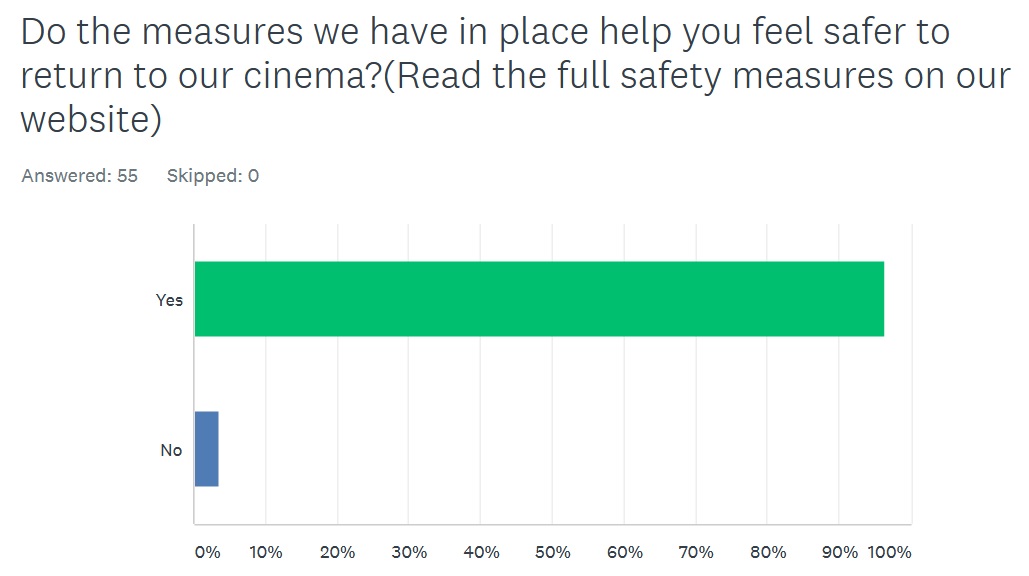Click the green Yes bar
Screen dimensions: 1029x576
tap(539, 299)
